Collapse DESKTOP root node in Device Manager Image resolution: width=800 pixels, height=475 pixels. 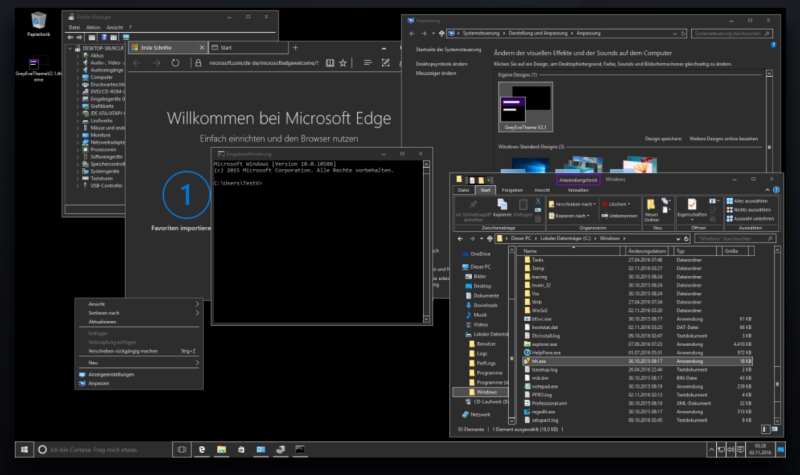(x=70, y=48)
